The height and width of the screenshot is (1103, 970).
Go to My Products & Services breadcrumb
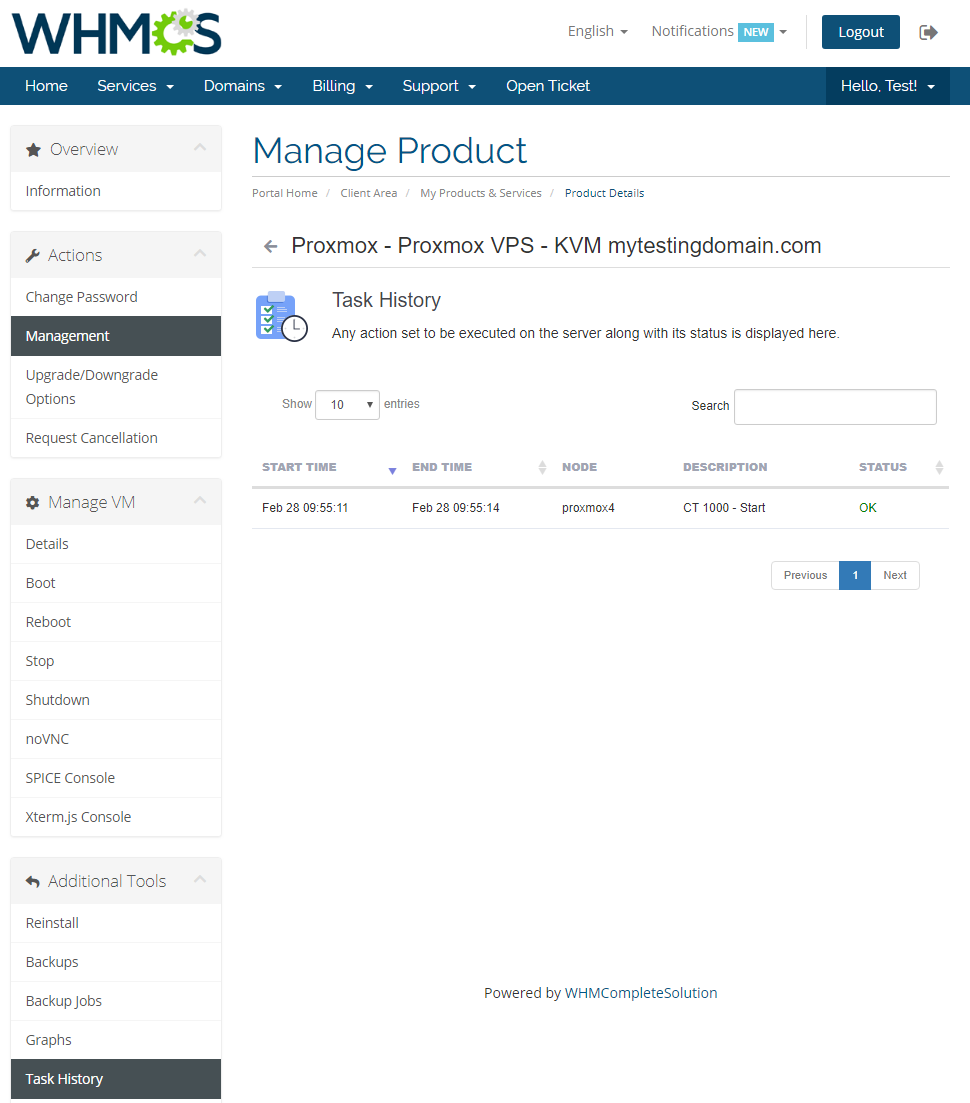(x=481, y=193)
